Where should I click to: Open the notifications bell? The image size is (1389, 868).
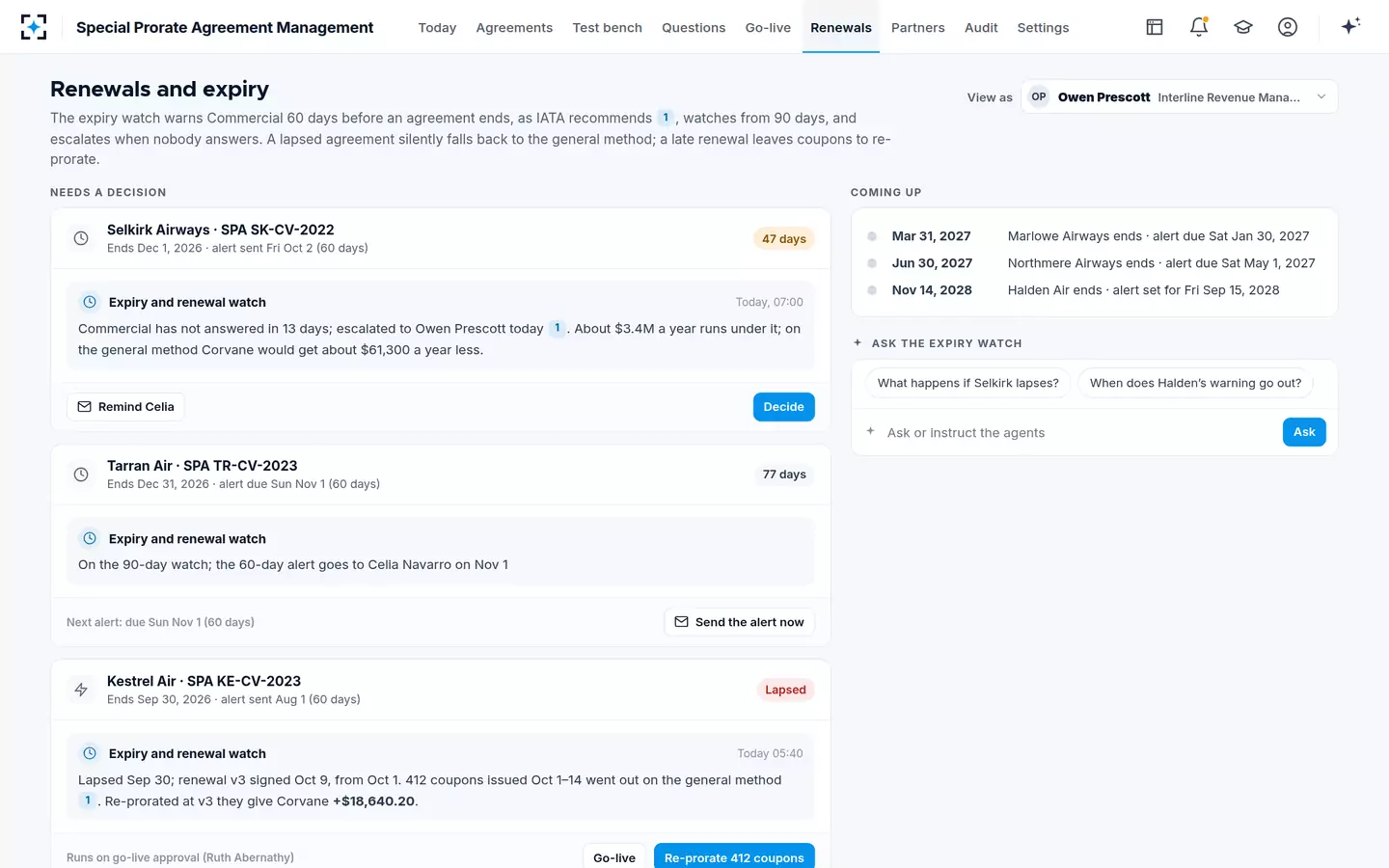pyautogui.click(x=1199, y=27)
